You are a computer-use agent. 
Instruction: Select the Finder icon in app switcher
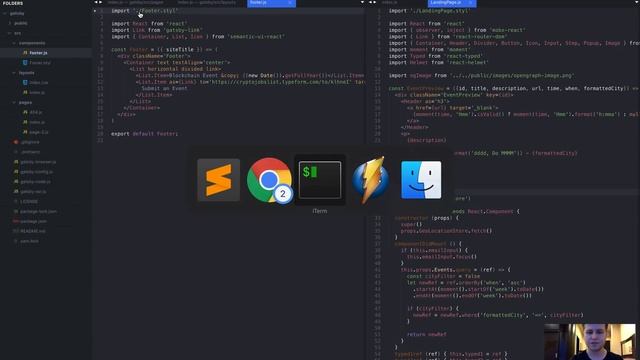[421, 180]
